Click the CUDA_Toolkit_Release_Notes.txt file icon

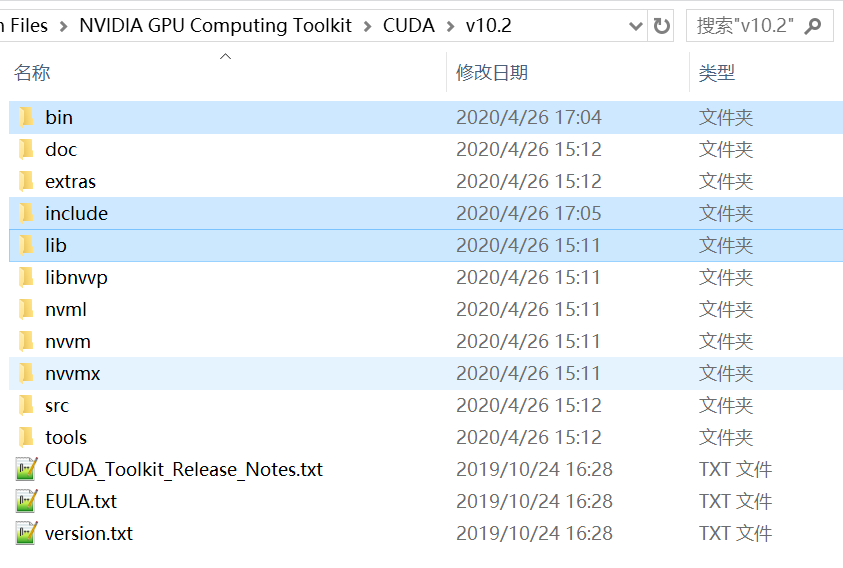[26, 470]
